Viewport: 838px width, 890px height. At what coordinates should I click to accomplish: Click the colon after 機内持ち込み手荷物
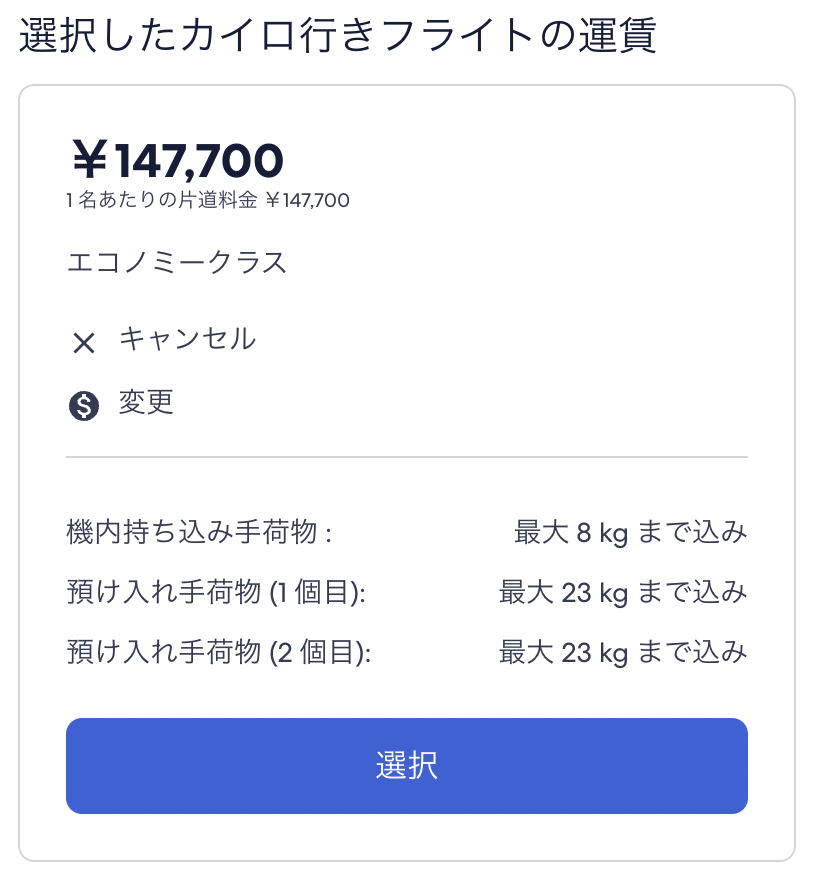[x=328, y=536]
